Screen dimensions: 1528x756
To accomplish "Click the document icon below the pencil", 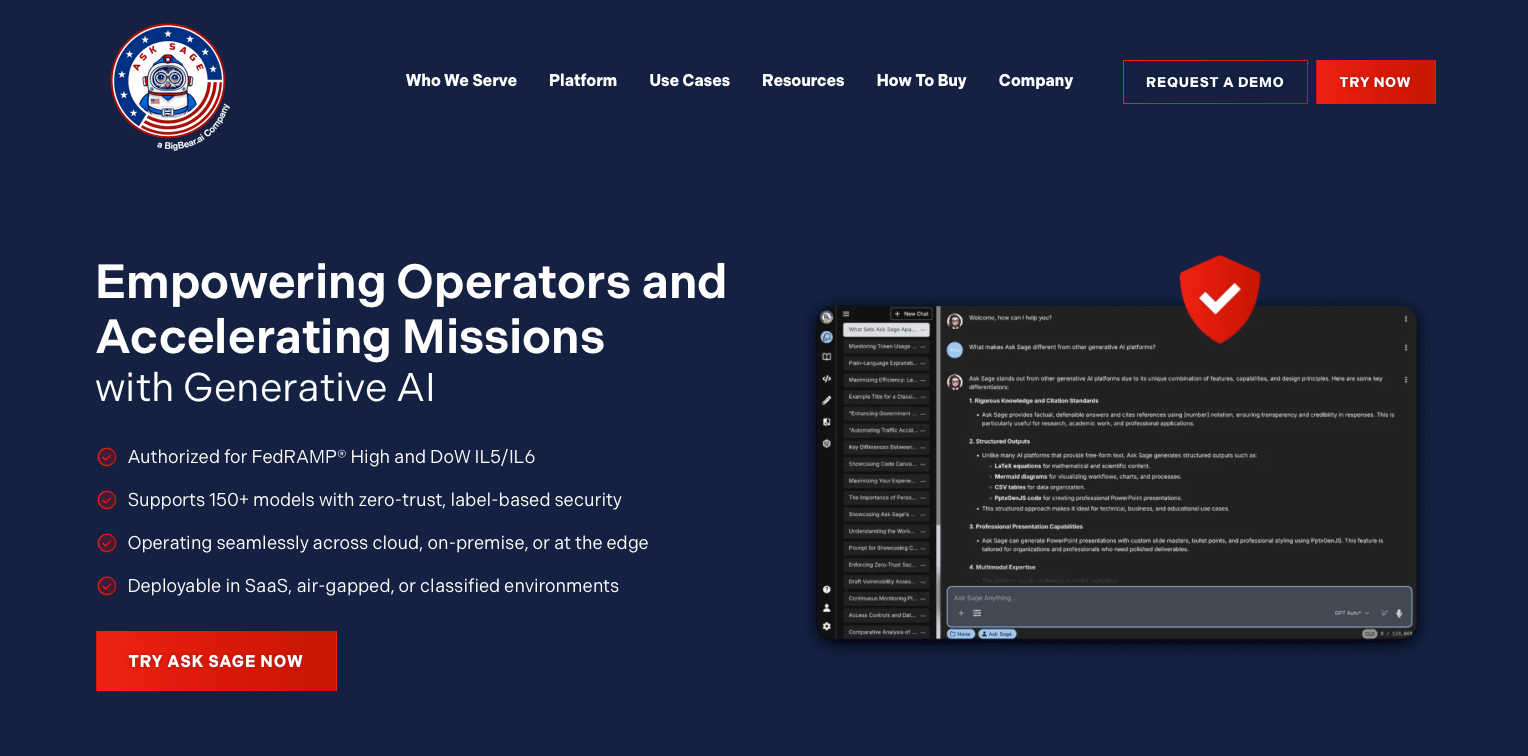I will pos(827,422).
